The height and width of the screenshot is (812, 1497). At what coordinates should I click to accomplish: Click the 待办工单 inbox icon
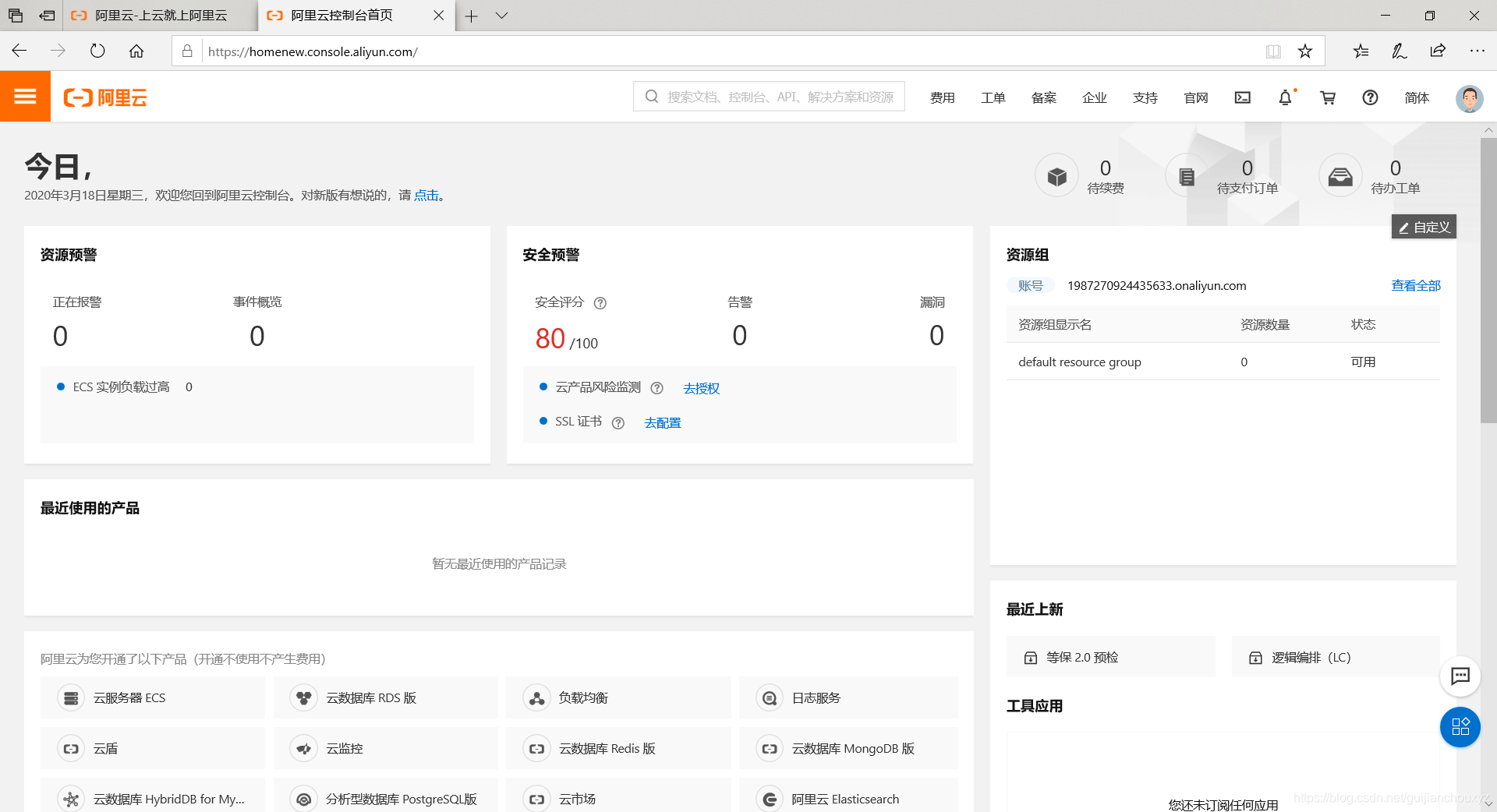coord(1340,176)
